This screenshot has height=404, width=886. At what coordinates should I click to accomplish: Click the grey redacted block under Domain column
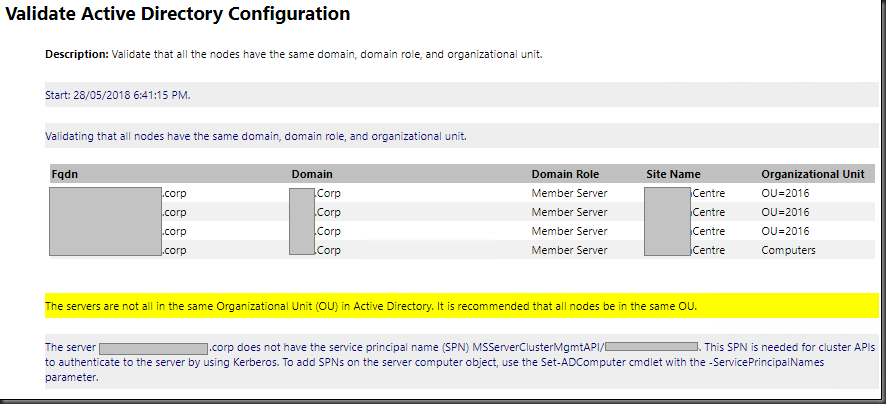coord(302,221)
